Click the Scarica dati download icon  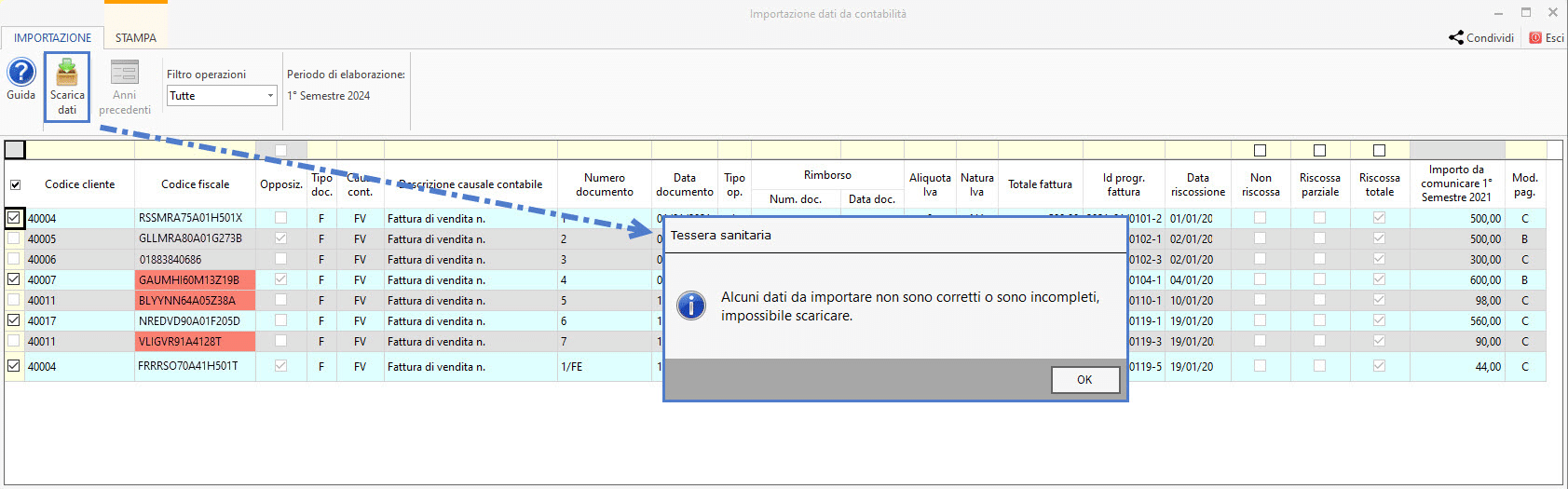point(67,73)
